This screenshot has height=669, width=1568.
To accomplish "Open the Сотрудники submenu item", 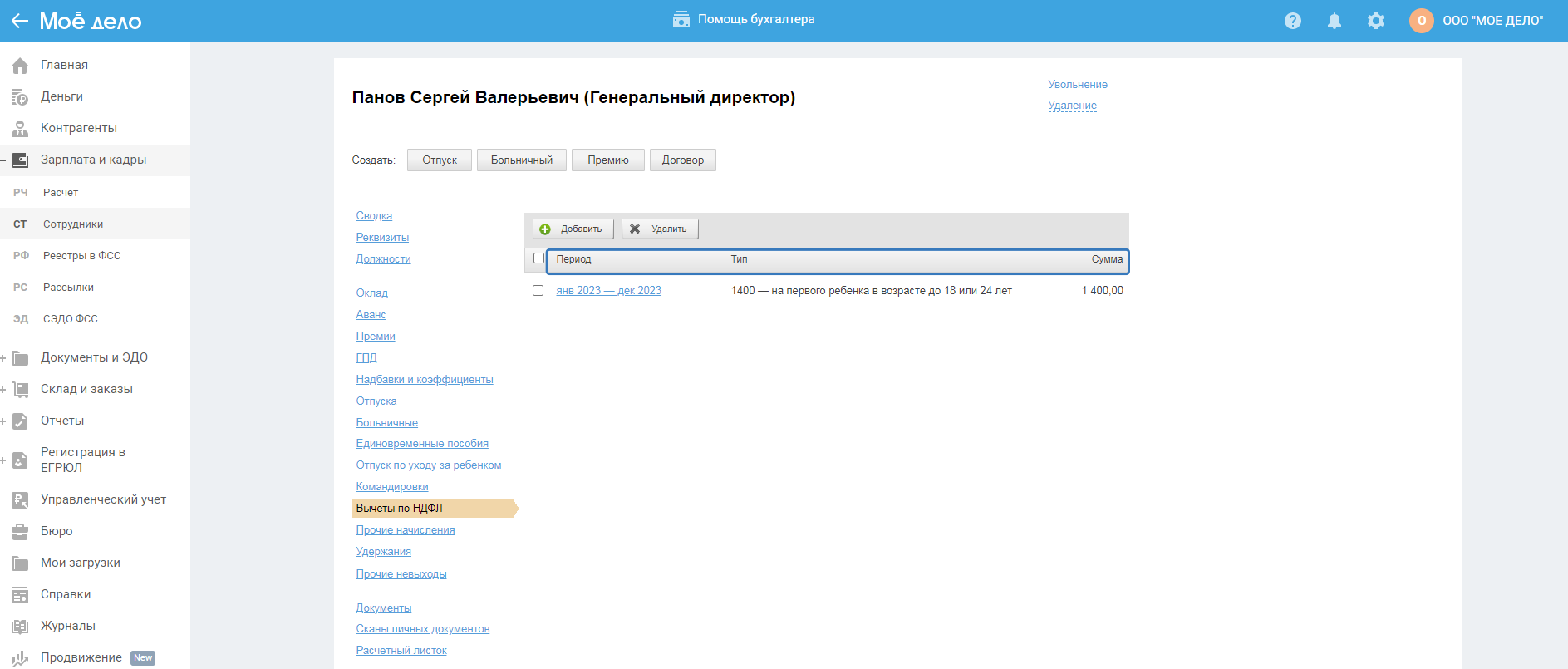I will pyautogui.click(x=95, y=224).
